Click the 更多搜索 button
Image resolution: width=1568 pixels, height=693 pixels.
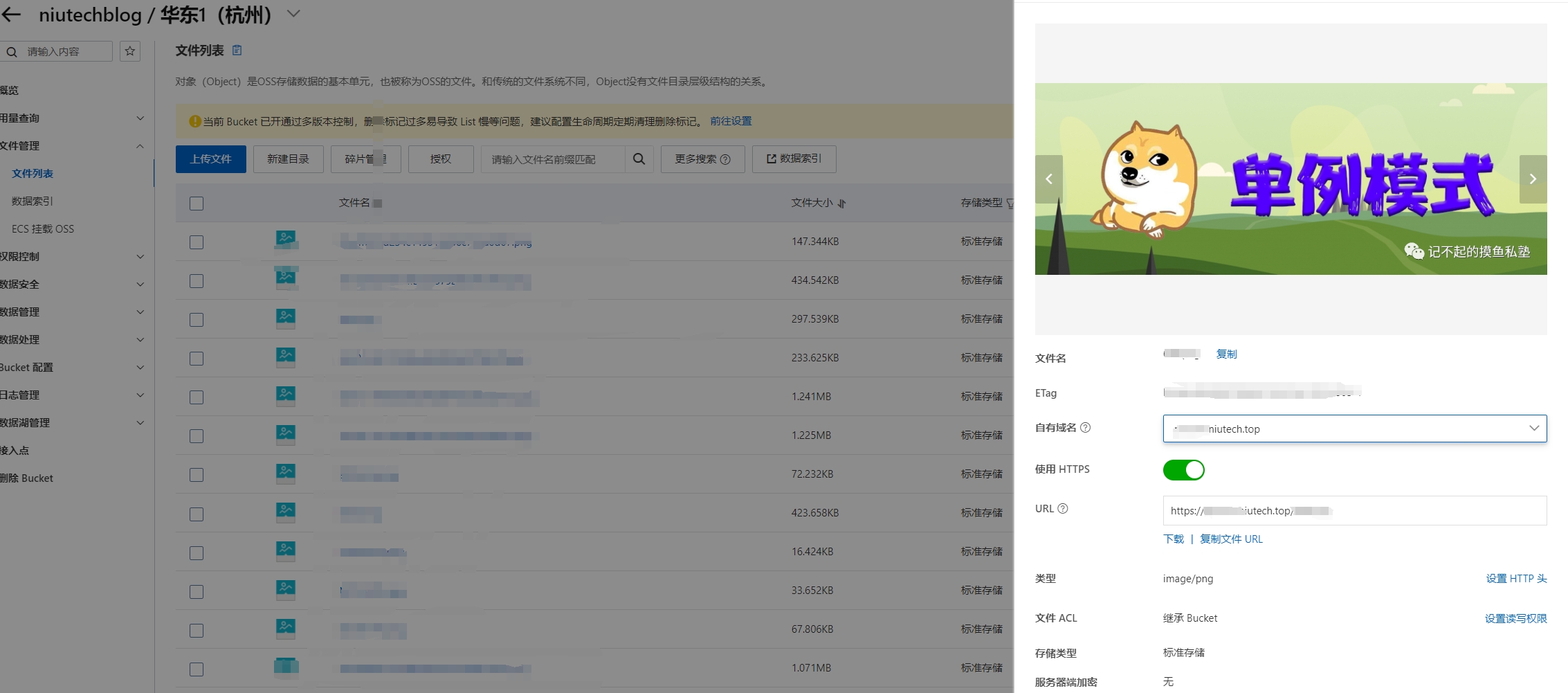click(x=702, y=159)
